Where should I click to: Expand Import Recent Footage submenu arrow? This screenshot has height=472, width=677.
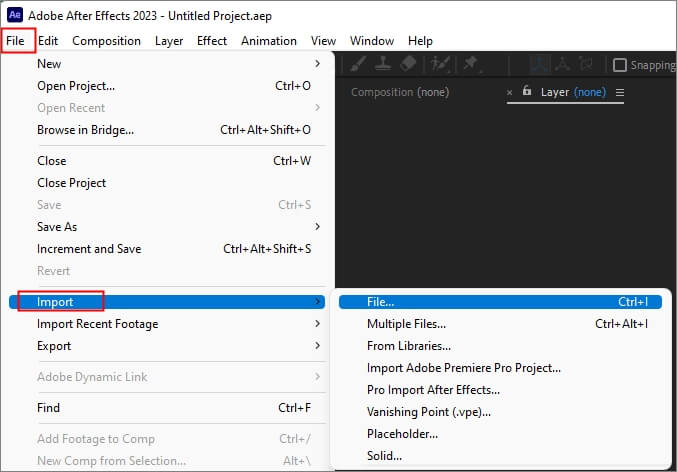(317, 323)
